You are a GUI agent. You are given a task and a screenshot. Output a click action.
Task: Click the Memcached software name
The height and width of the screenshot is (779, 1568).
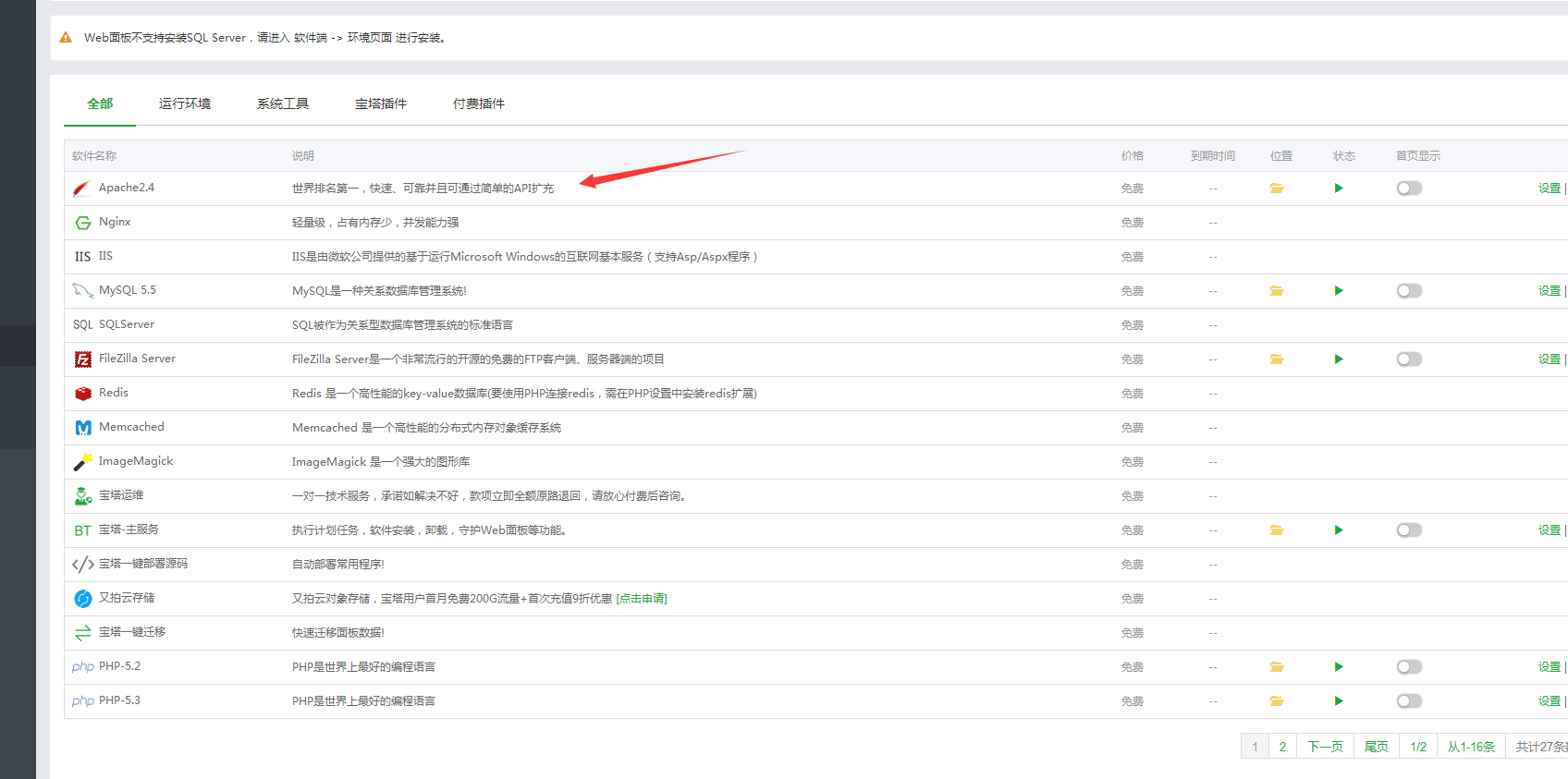131,427
